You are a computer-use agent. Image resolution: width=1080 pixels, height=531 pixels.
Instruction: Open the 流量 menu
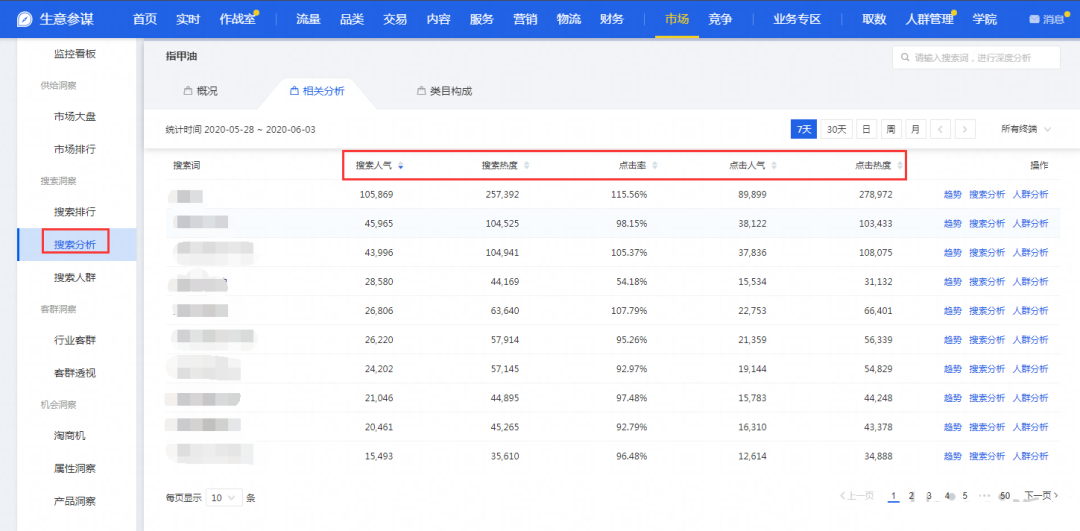[x=309, y=19]
